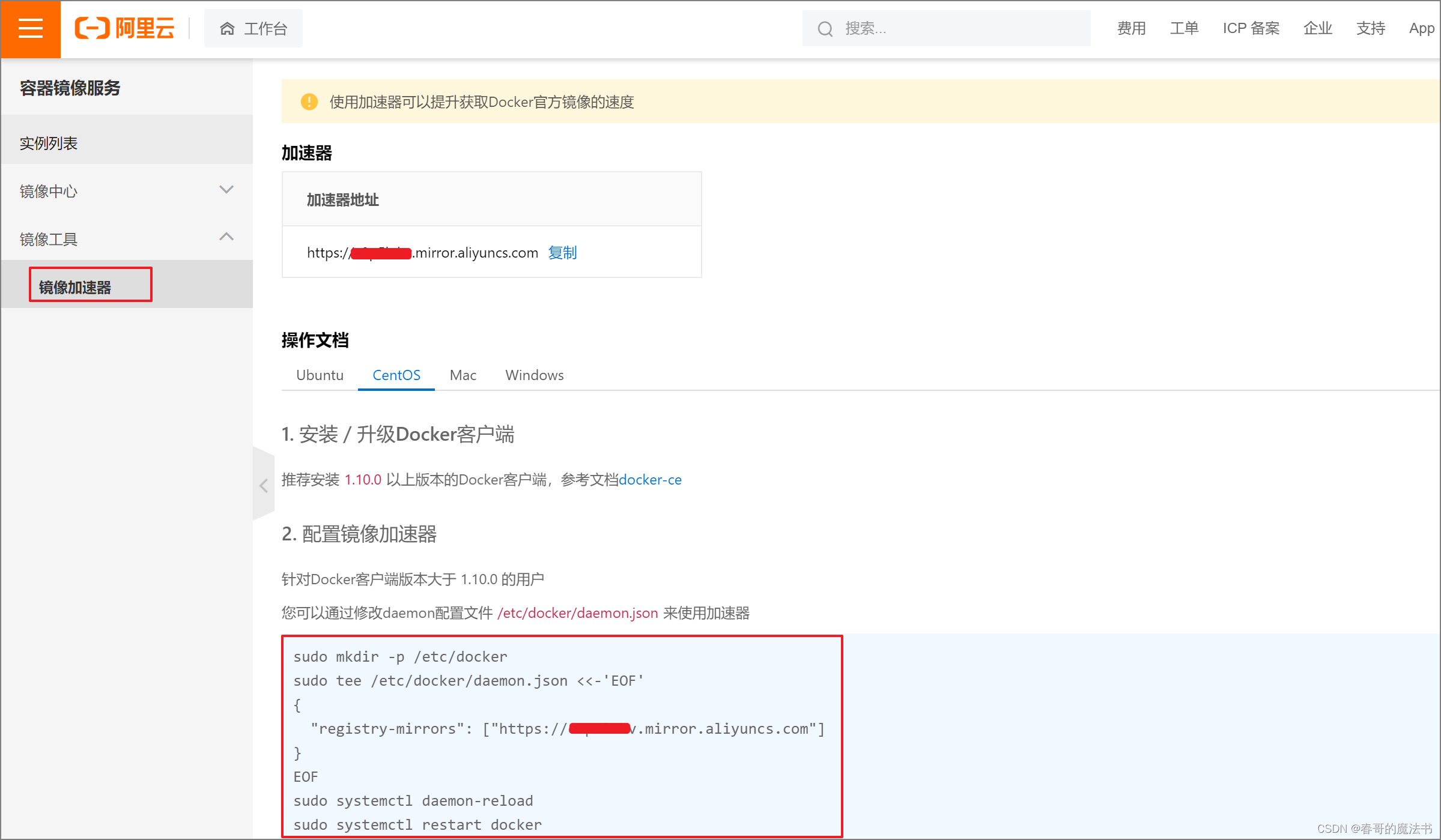Screen dimensions: 1441x840
Task: Click the 'sudo mkdir -p /etc/docker' line
Action: 401,657
